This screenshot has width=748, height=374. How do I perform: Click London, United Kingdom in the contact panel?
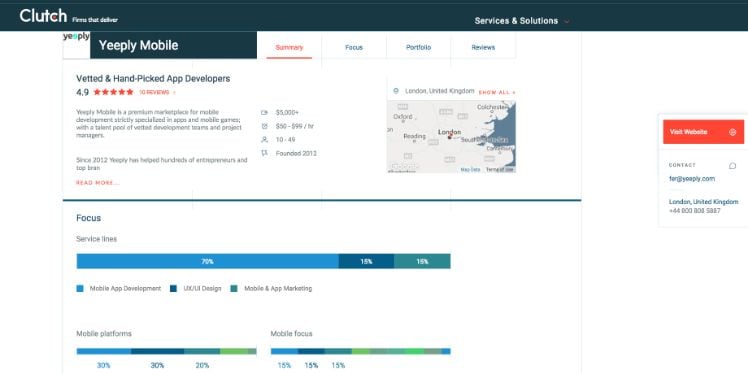coord(704,202)
